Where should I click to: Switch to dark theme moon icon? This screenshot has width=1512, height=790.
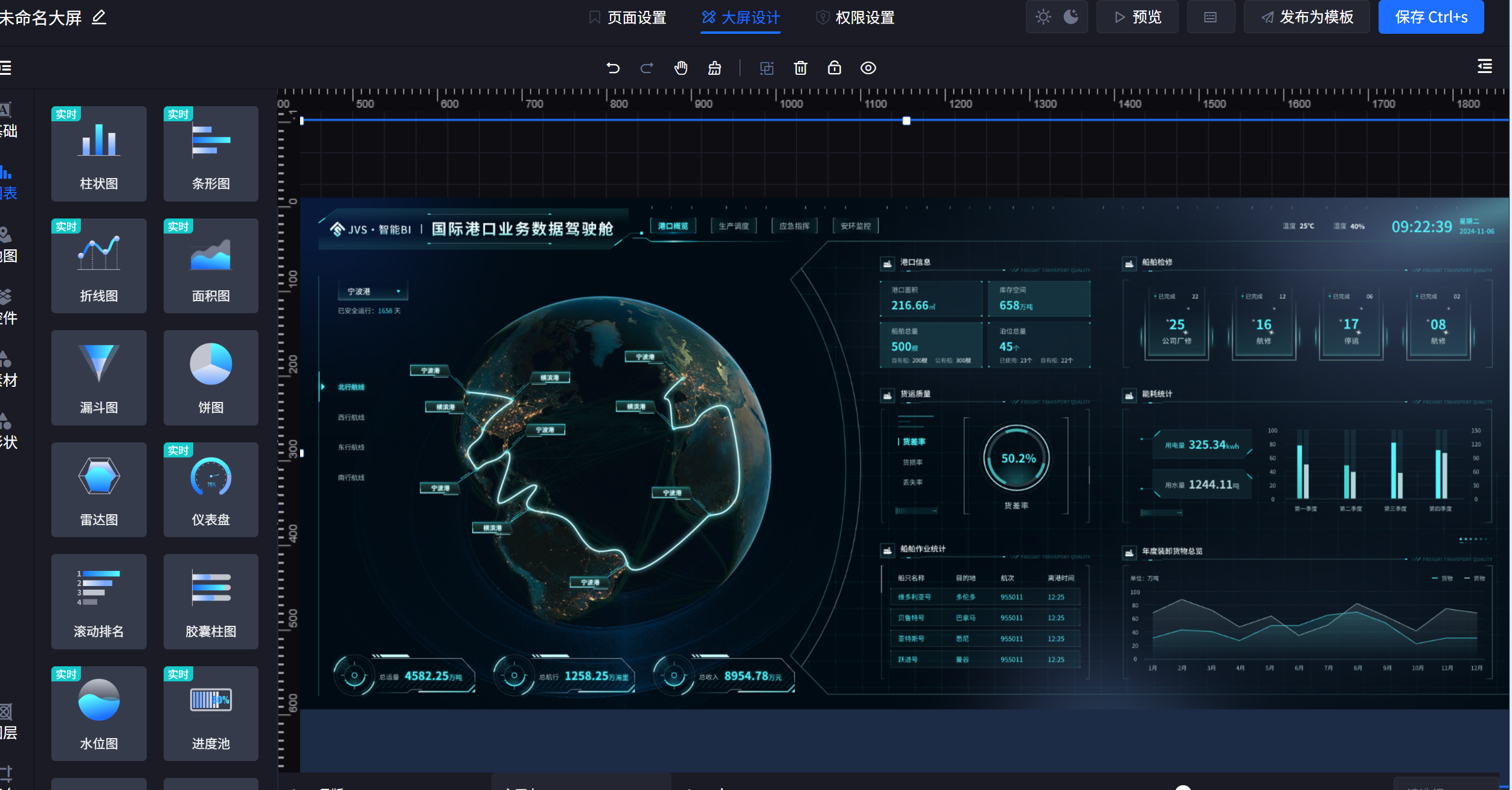1071,17
